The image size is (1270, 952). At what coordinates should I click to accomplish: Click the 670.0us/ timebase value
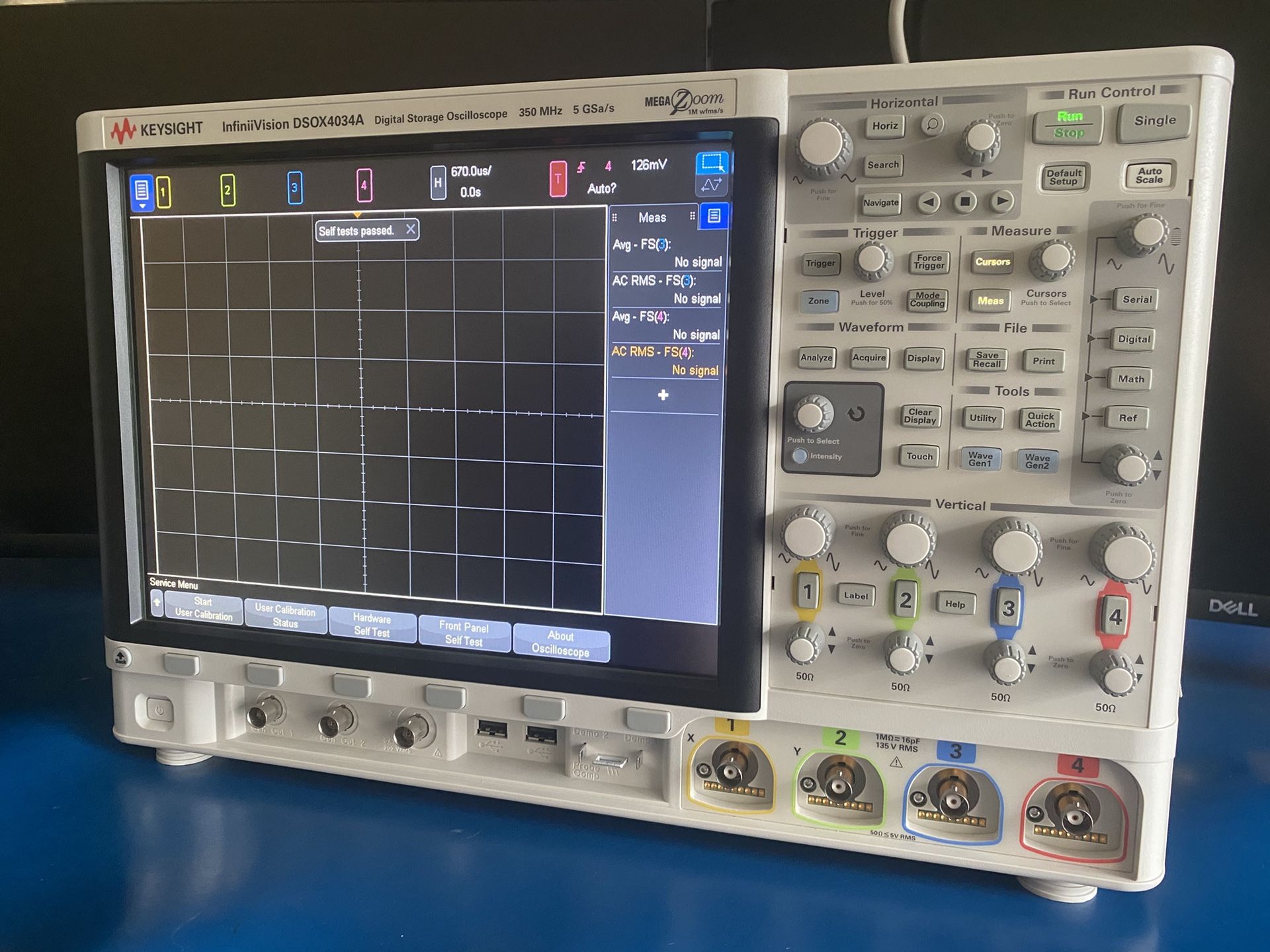tap(471, 171)
